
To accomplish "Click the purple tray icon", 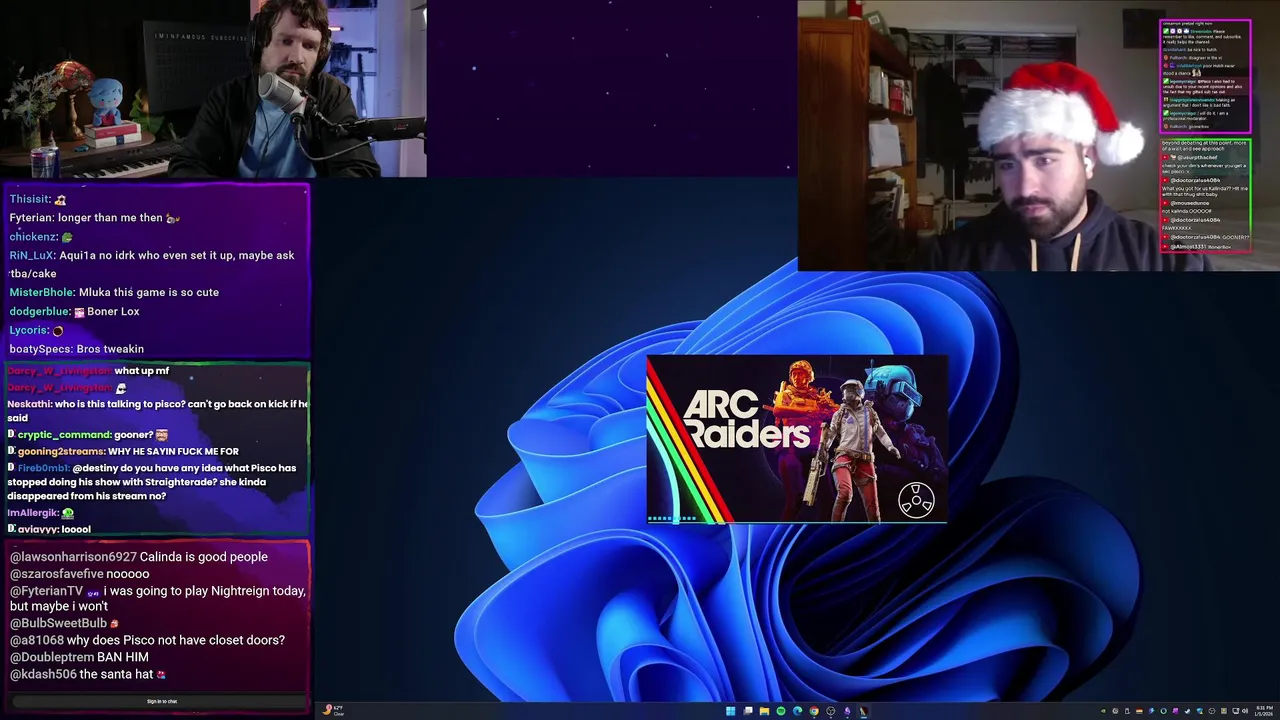I will click(1175, 711).
